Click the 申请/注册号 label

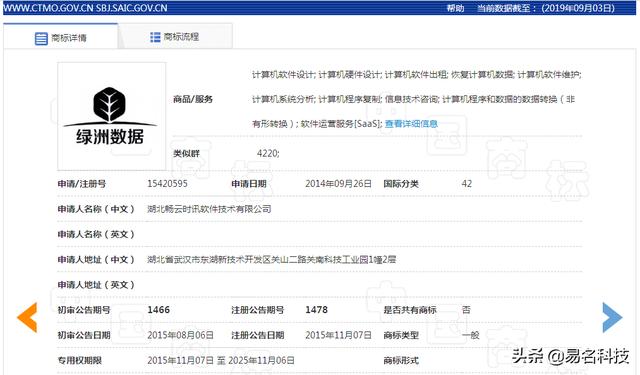tap(82, 184)
